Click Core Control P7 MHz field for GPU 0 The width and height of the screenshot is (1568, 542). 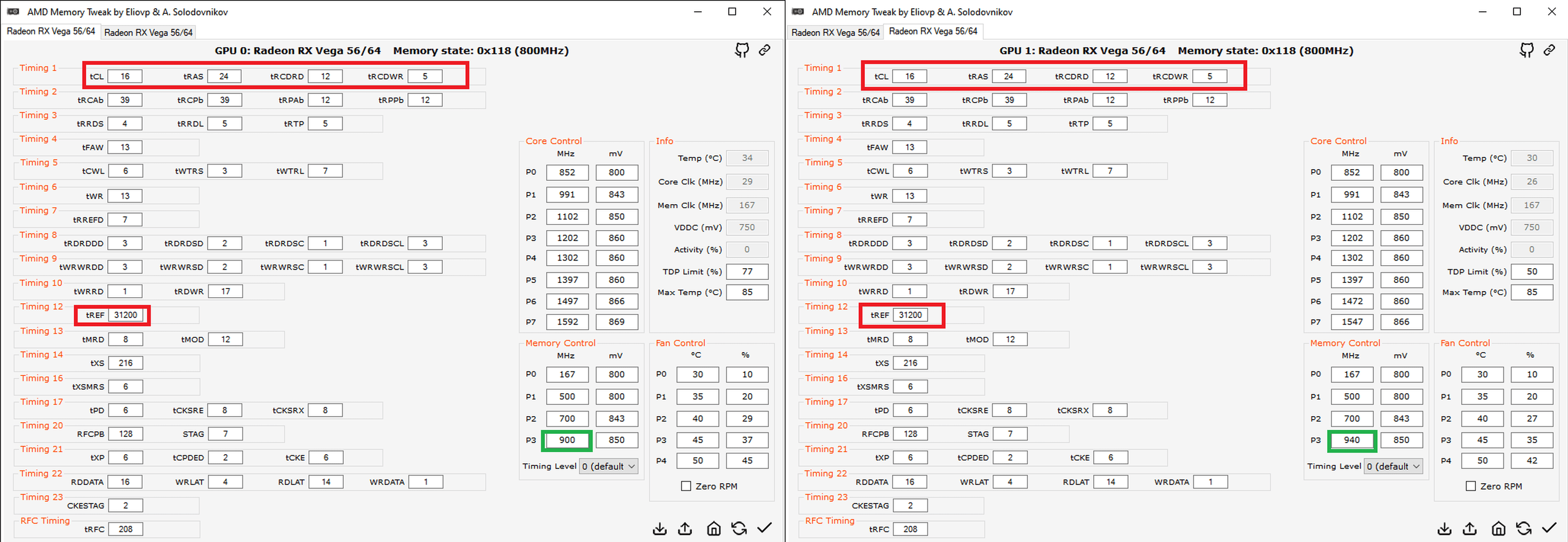coord(567,322)
